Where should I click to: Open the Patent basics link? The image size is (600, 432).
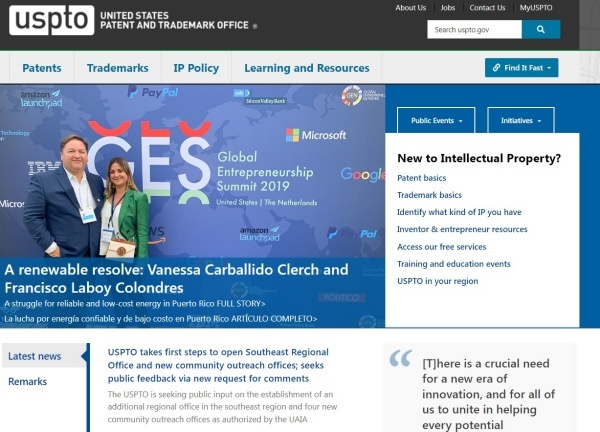pos(422,178)
